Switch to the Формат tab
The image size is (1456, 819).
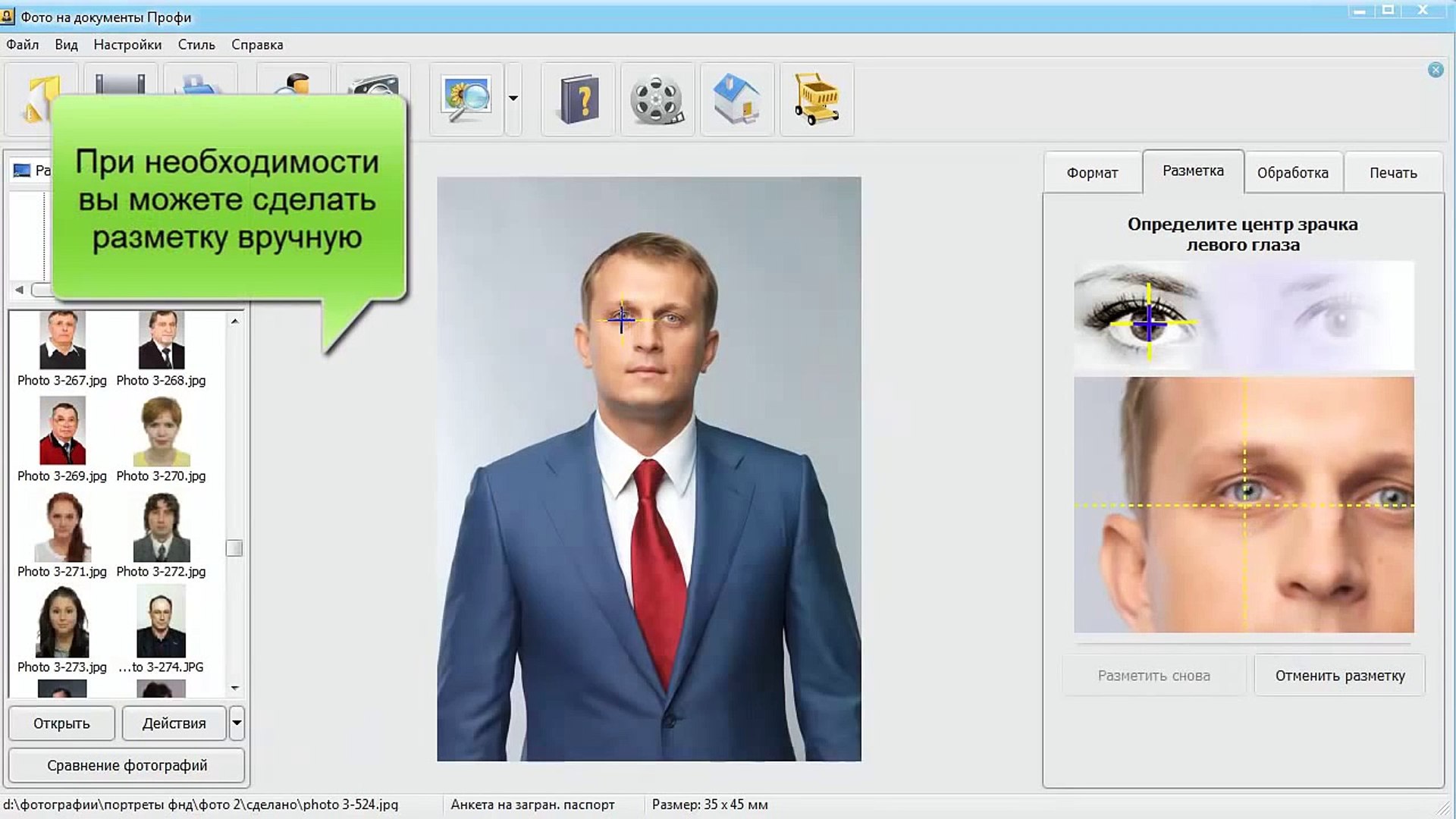click(x=1092, y=173)
